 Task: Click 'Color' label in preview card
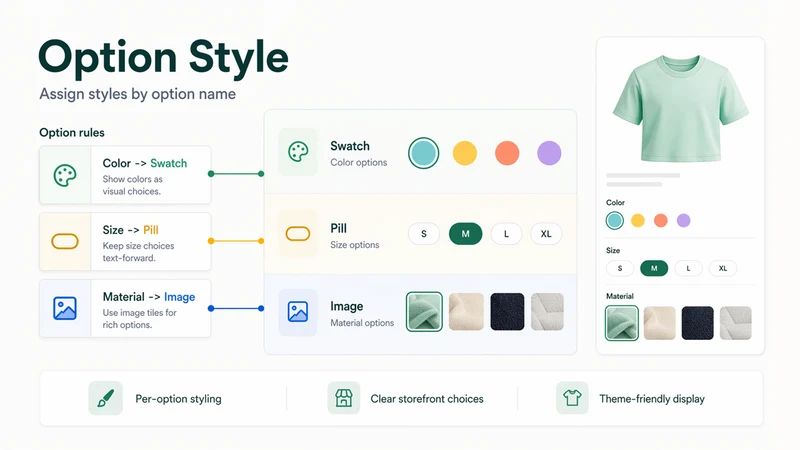[615, 203]
